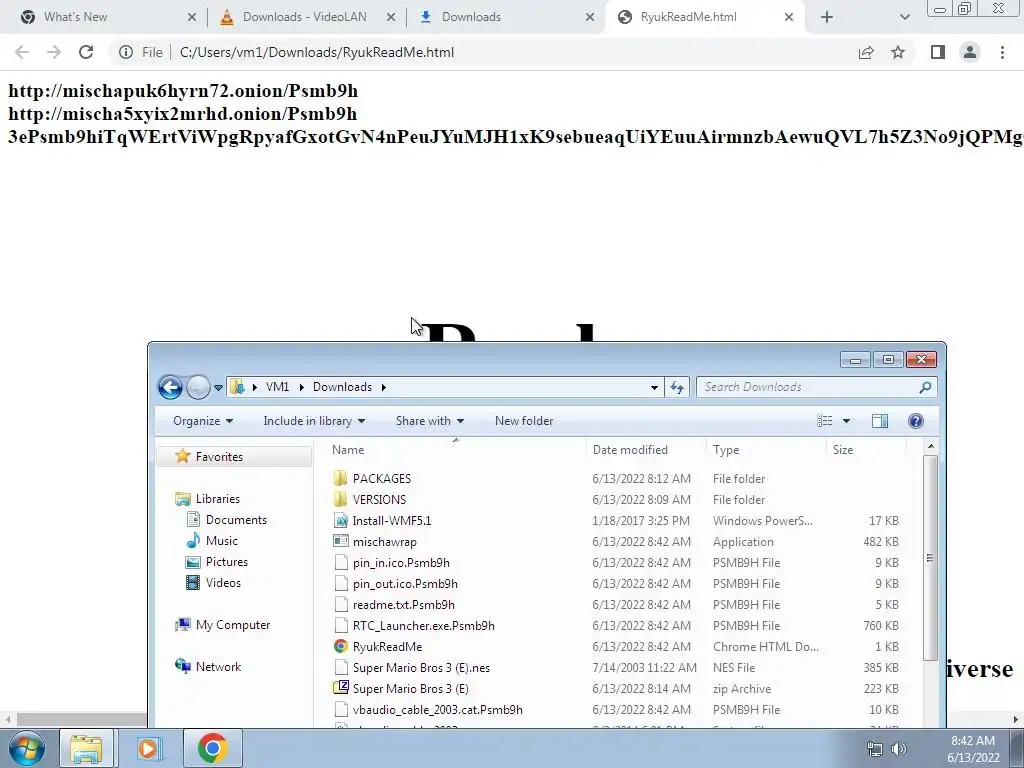This screenshot has height=768, width=1024.
Task: Select the Install-WMF5.1 script file
Action: pyautogui.click(x=391, y=520)
